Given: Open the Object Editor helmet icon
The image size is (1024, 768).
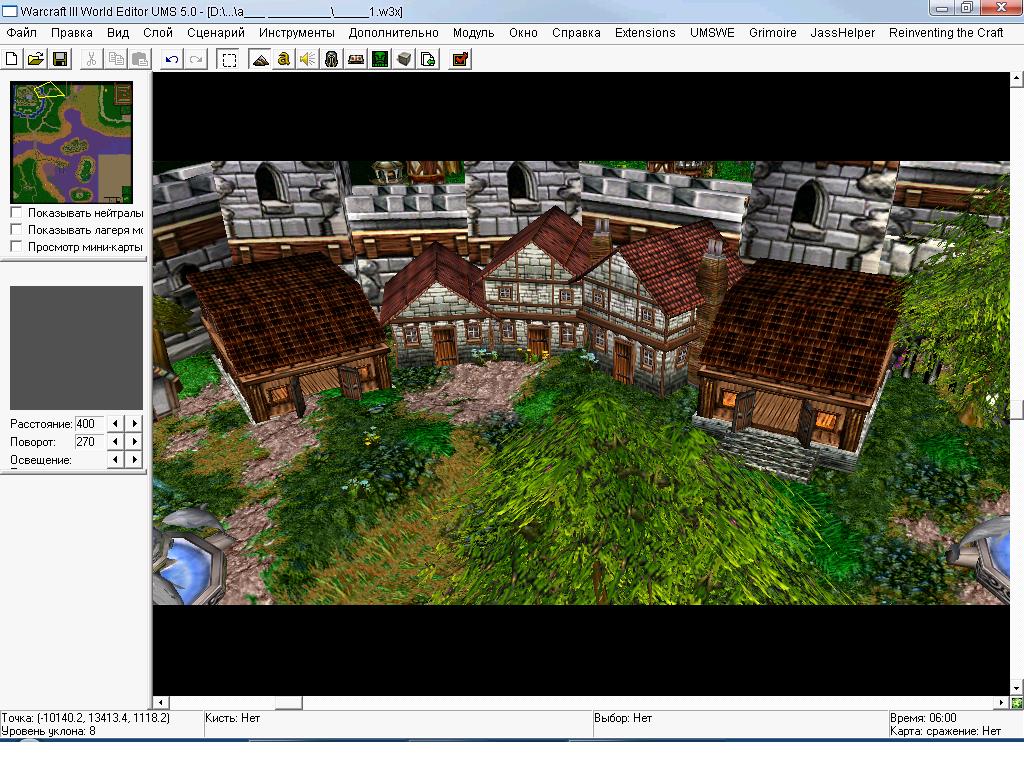Looking at the screenshot, I should click(x=332, y=59).
